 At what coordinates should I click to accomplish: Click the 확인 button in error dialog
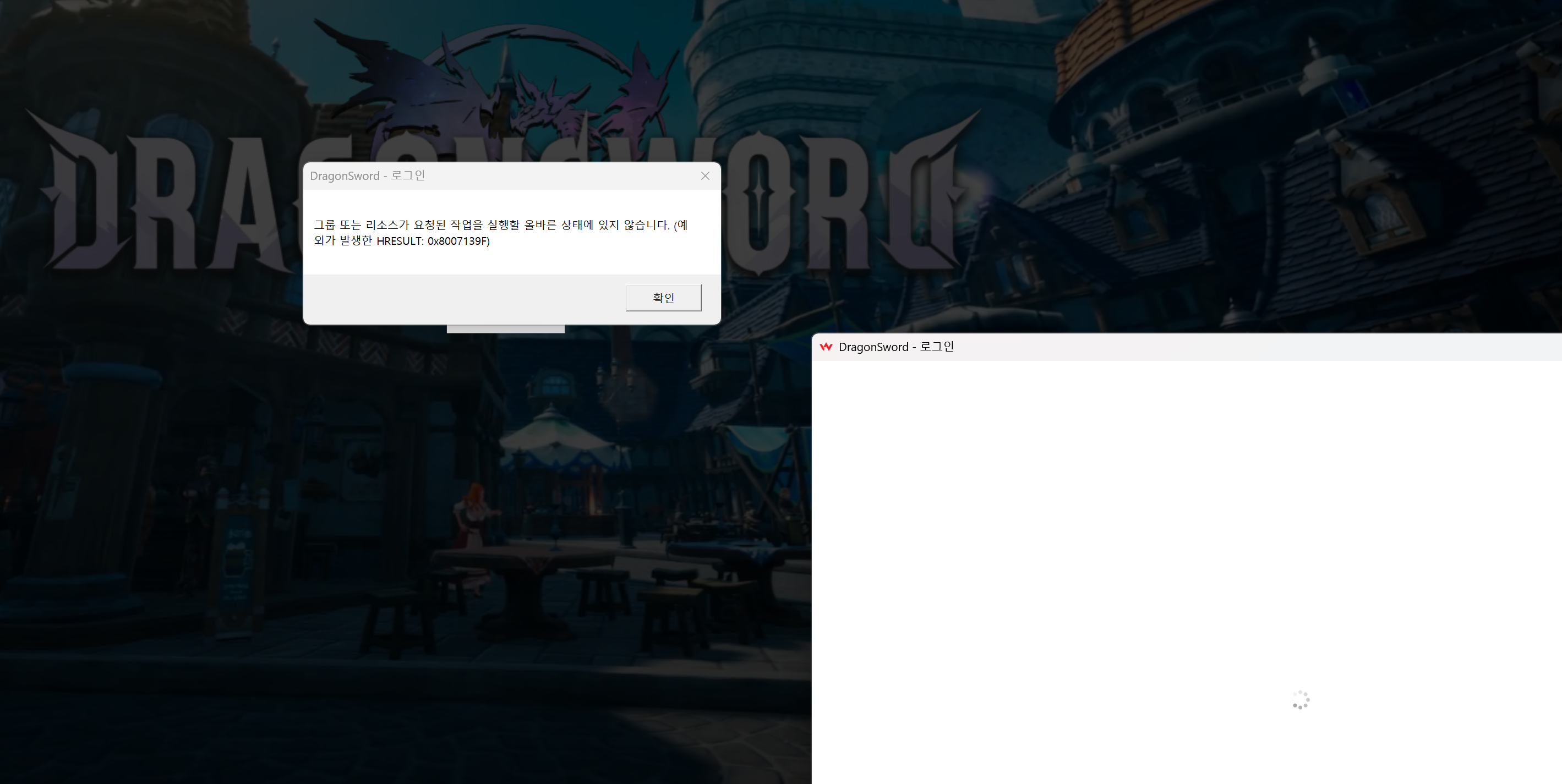coord(663,298)
